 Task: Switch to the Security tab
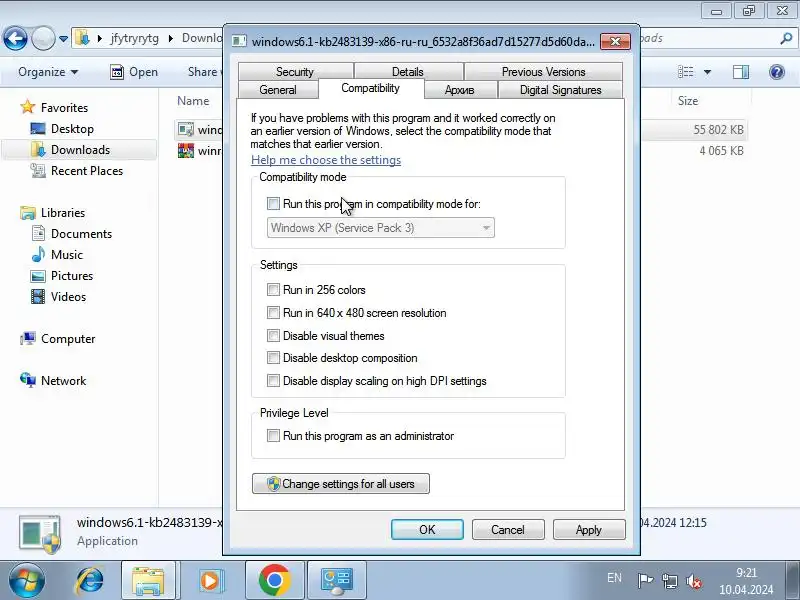295,71
